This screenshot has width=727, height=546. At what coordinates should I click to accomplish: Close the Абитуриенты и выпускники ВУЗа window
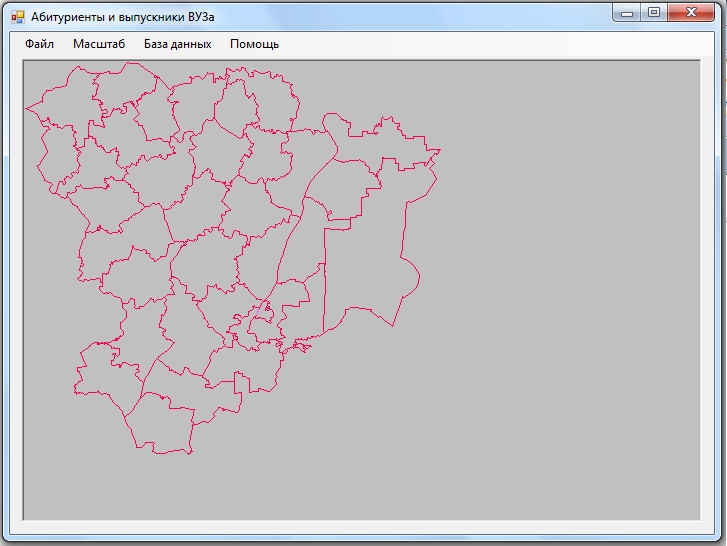tap(691, 13)
